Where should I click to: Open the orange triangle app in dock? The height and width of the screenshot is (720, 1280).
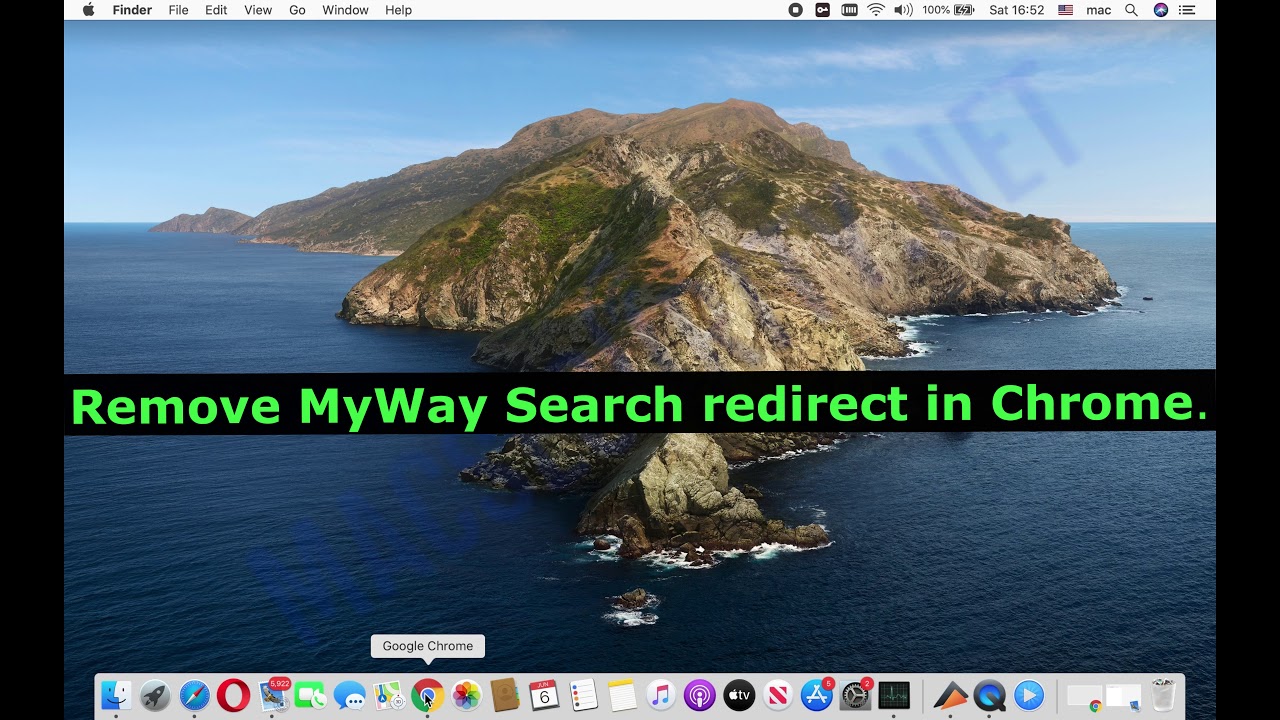951,695
